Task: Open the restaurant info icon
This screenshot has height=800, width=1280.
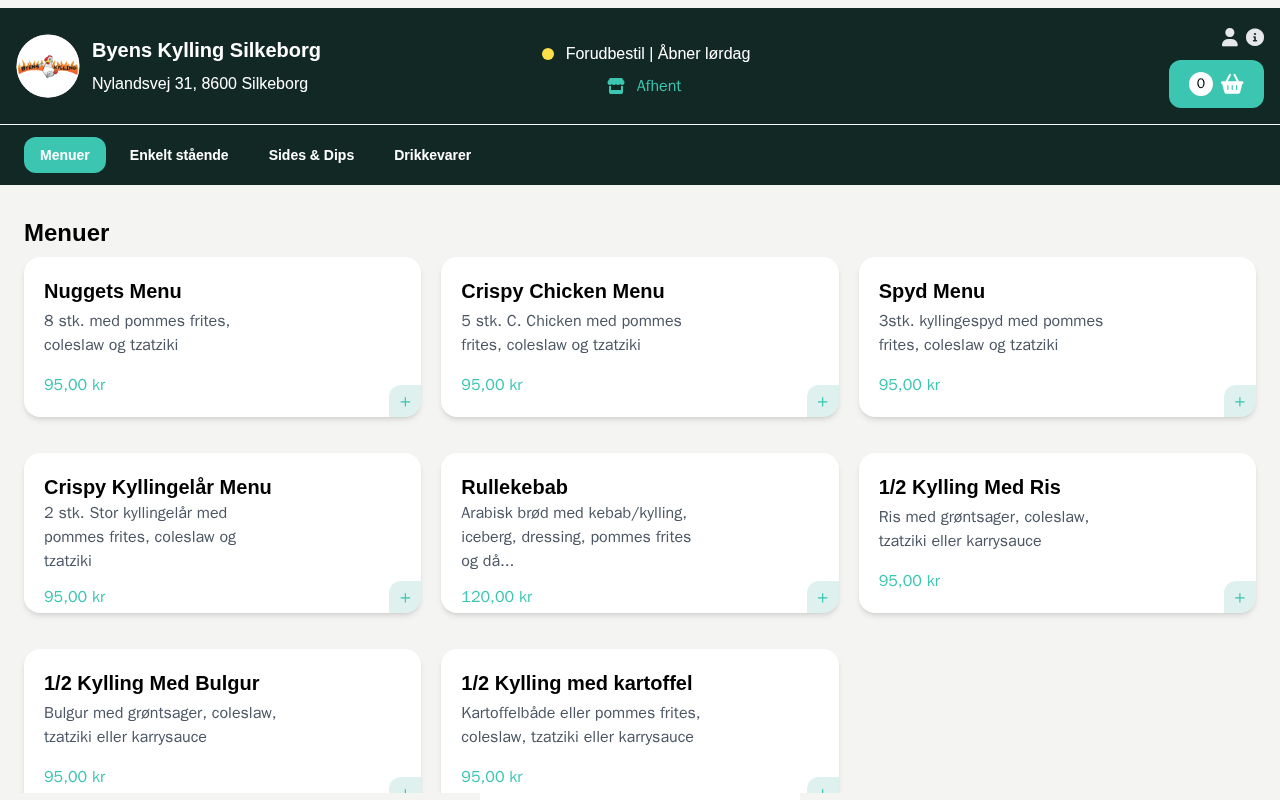Action: [x=1255, y=37]
